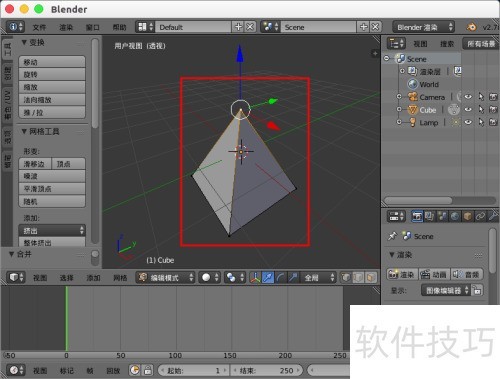Screen dimensions: 500x379
Task: Click the 推/拉 button
Action: tap(52, 113)
